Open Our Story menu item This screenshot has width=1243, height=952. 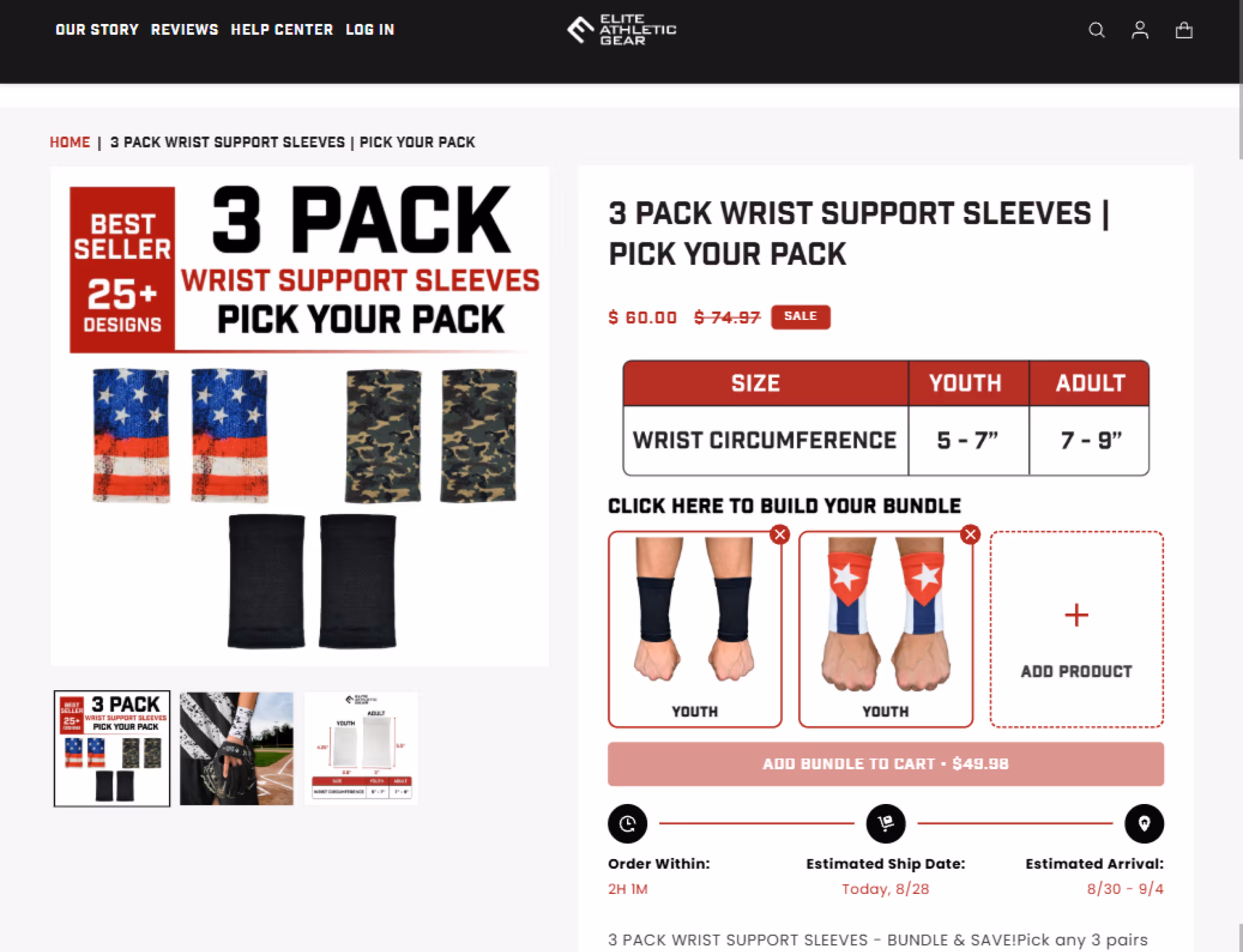coord(97,29)
